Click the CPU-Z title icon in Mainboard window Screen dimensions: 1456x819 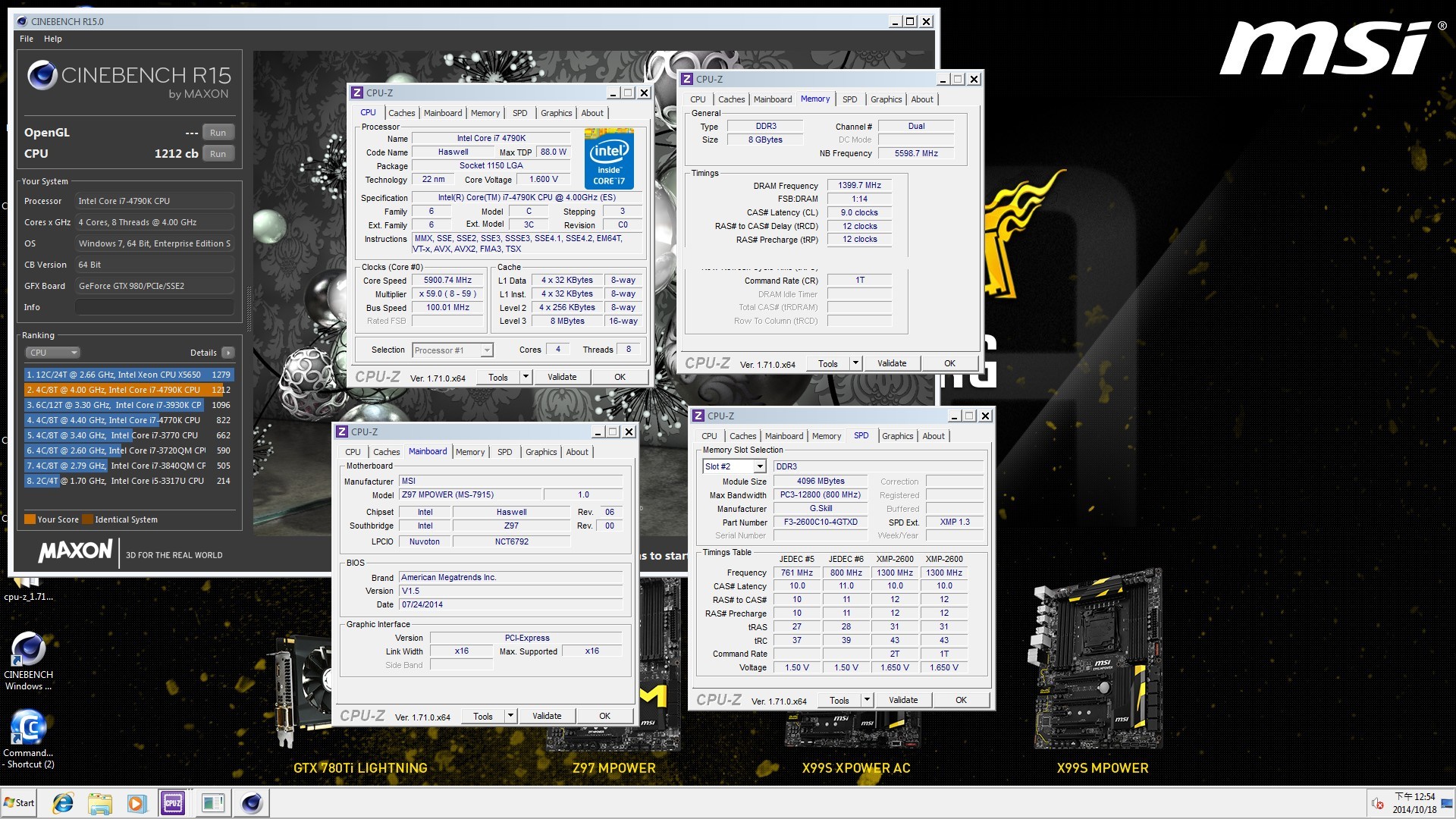[342, 431]
